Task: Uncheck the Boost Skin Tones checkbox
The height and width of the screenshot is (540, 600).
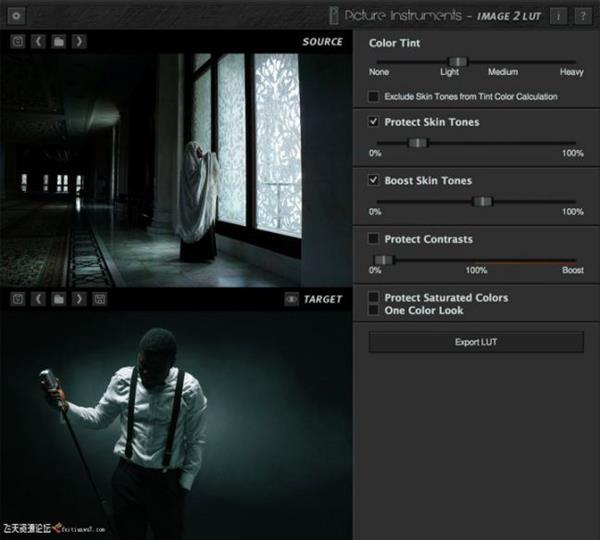Action: (x=374, y=181)
